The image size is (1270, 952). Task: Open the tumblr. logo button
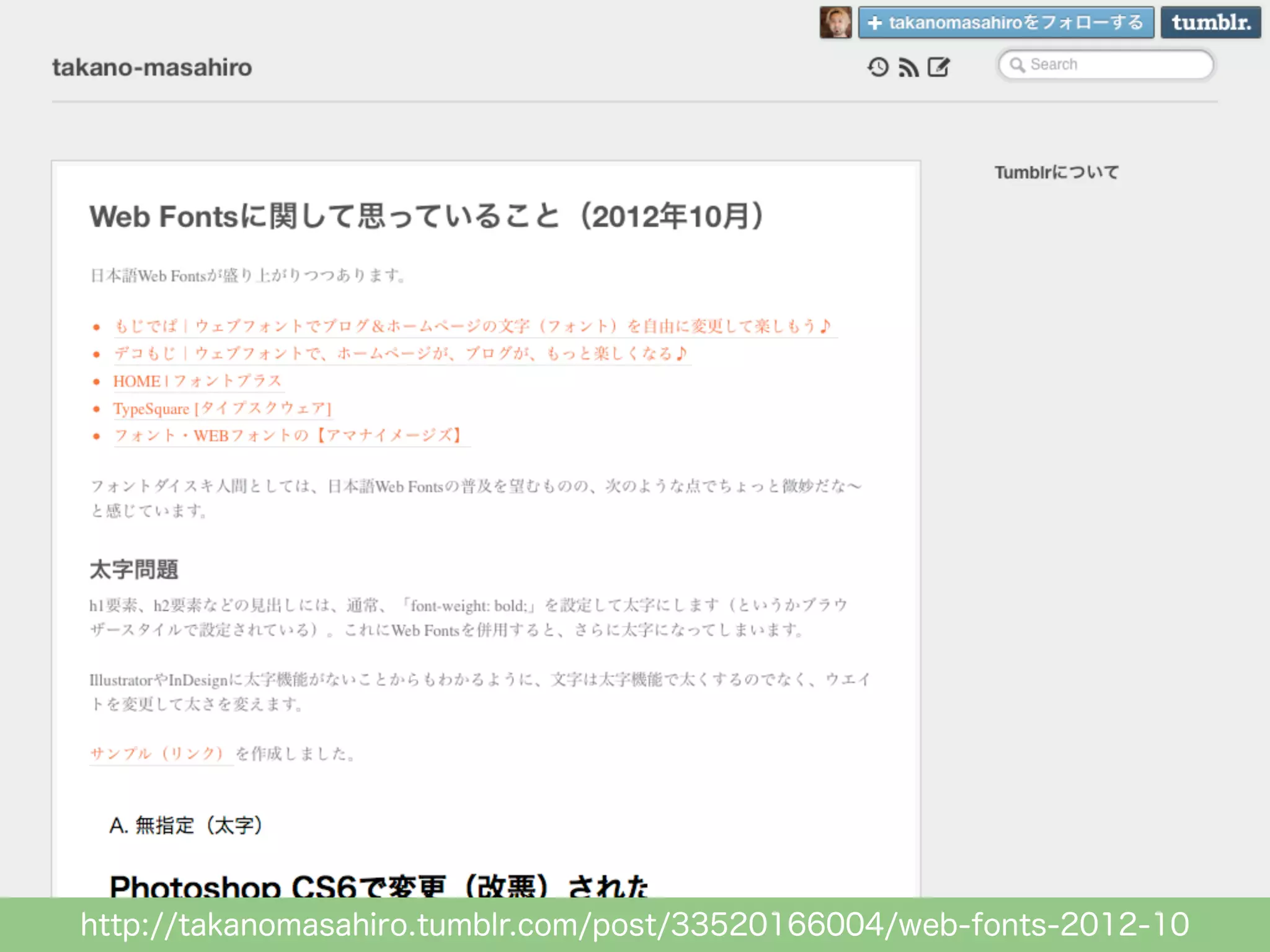(x=1210, y=22)
